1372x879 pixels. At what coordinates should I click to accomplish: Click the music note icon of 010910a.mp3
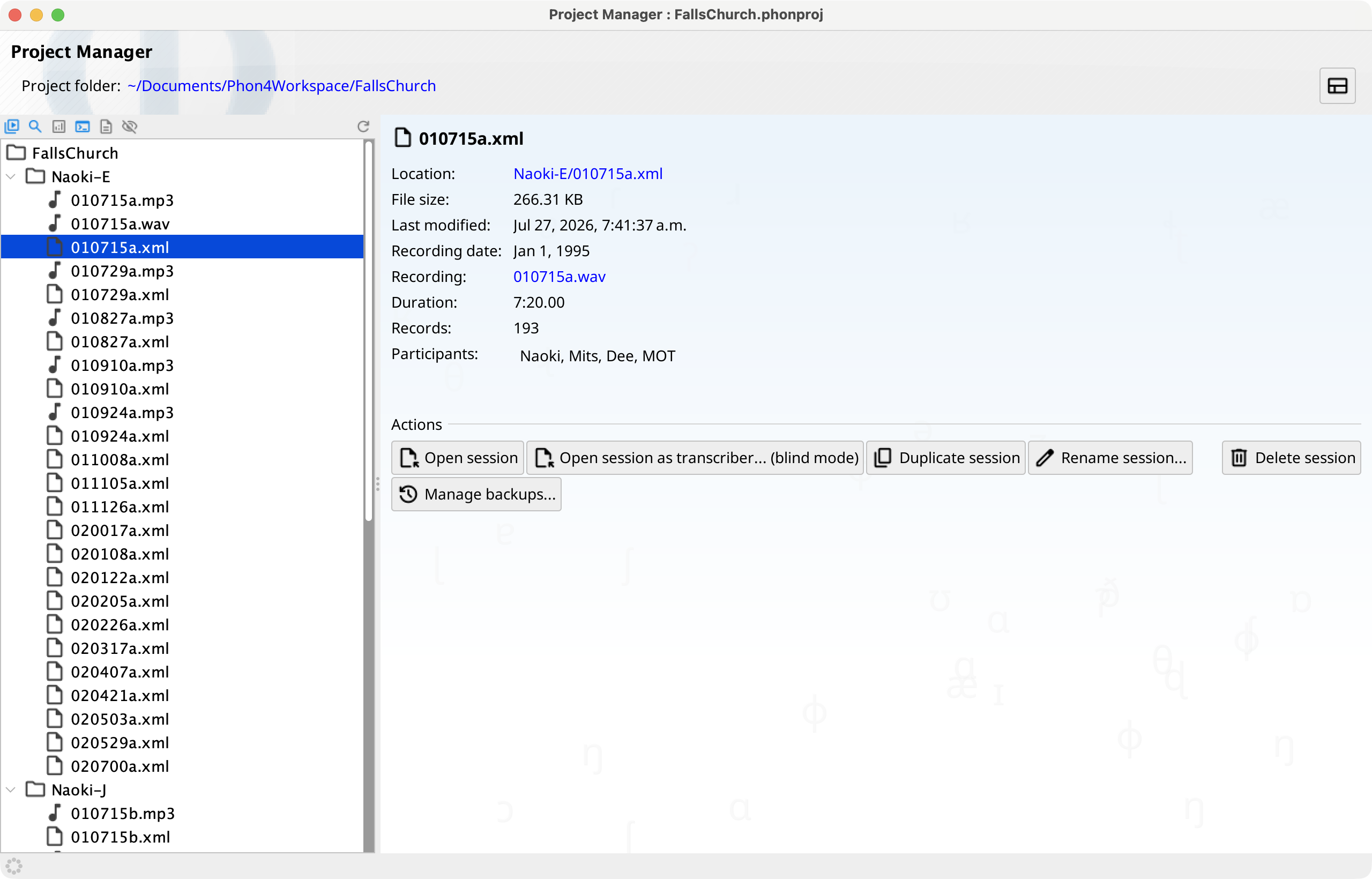coord(55,364)
